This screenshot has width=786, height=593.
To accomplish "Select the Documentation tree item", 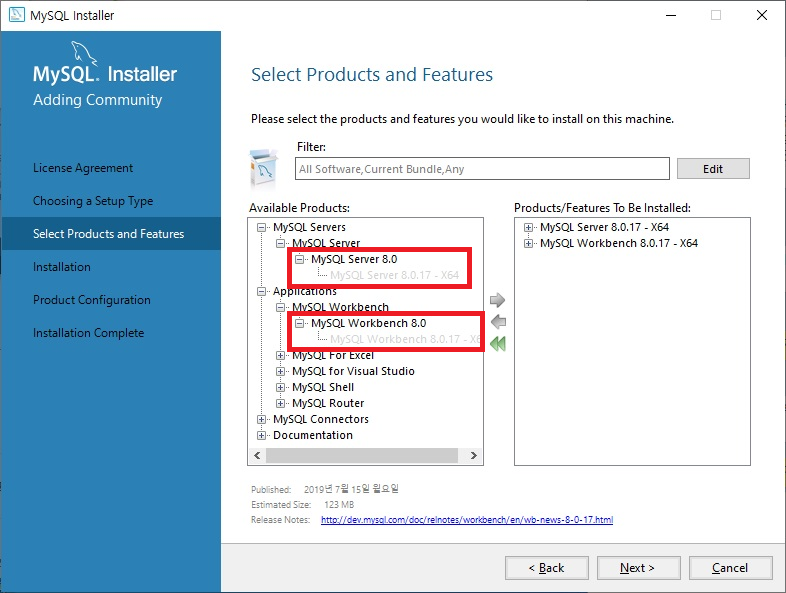I will click(313, 435).
